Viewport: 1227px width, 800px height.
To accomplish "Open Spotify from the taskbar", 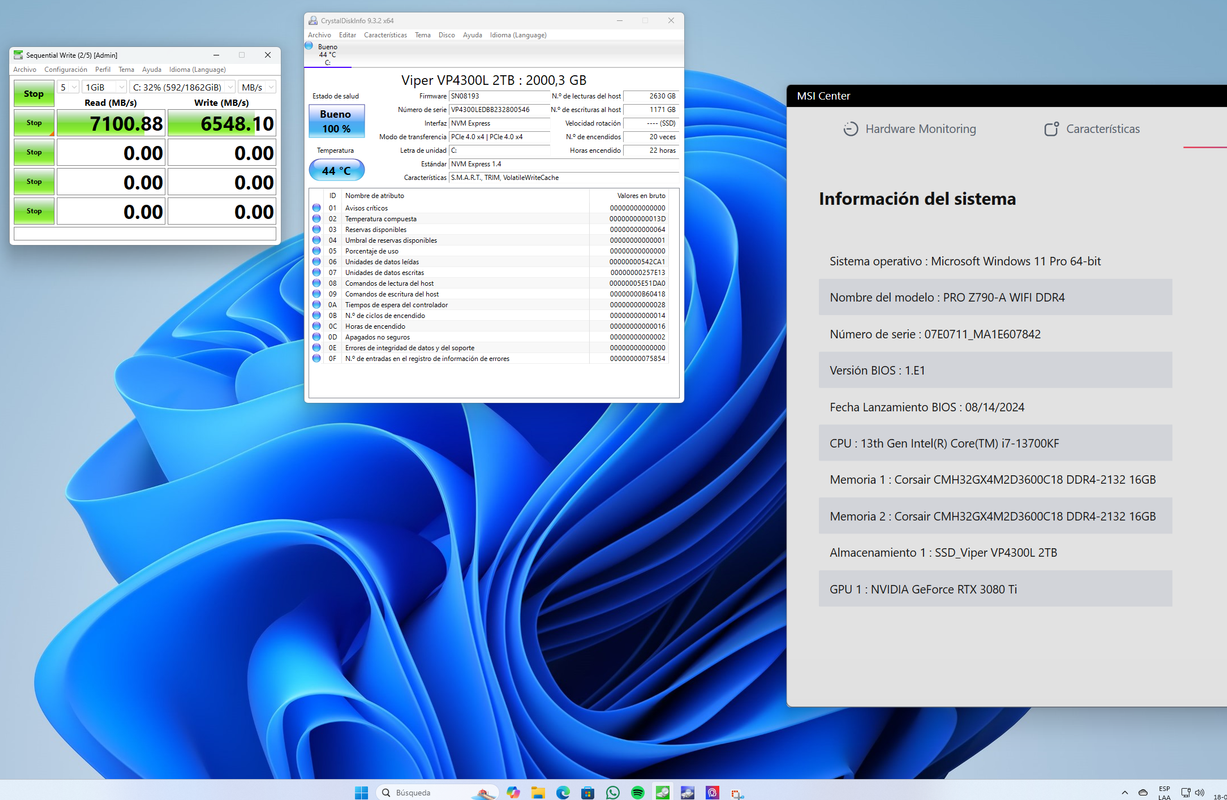I will [637, 792].
